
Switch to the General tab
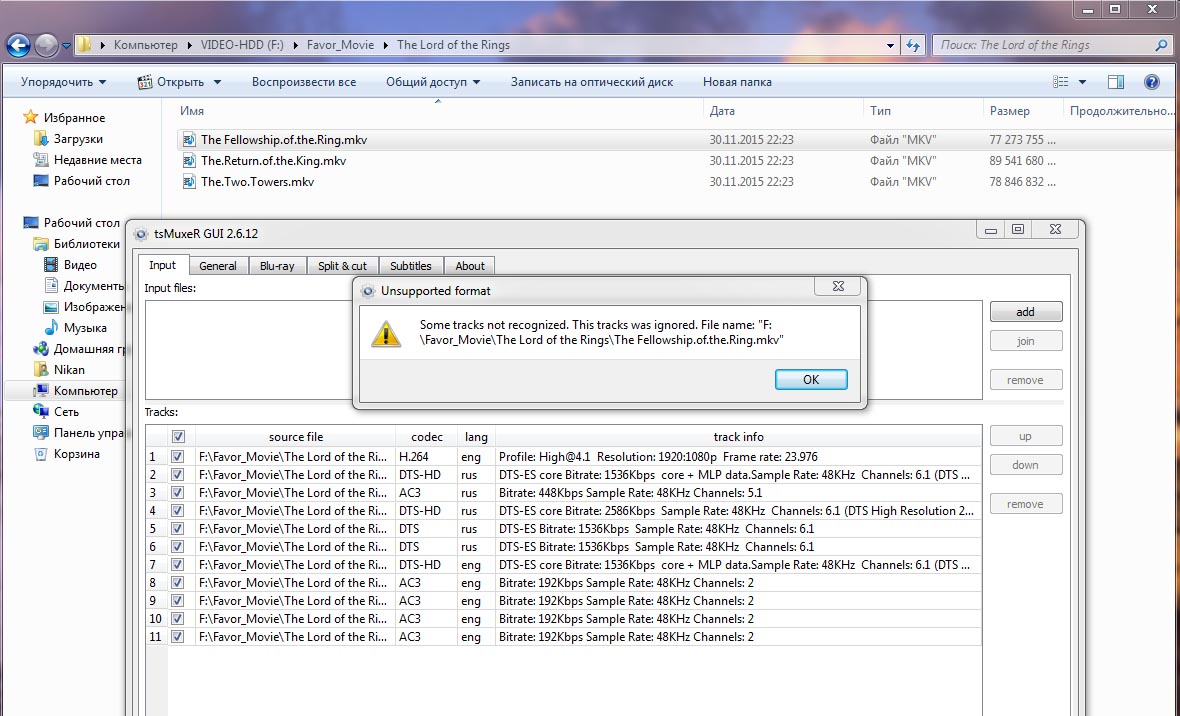pyautogui.click(x=217, y=266)
